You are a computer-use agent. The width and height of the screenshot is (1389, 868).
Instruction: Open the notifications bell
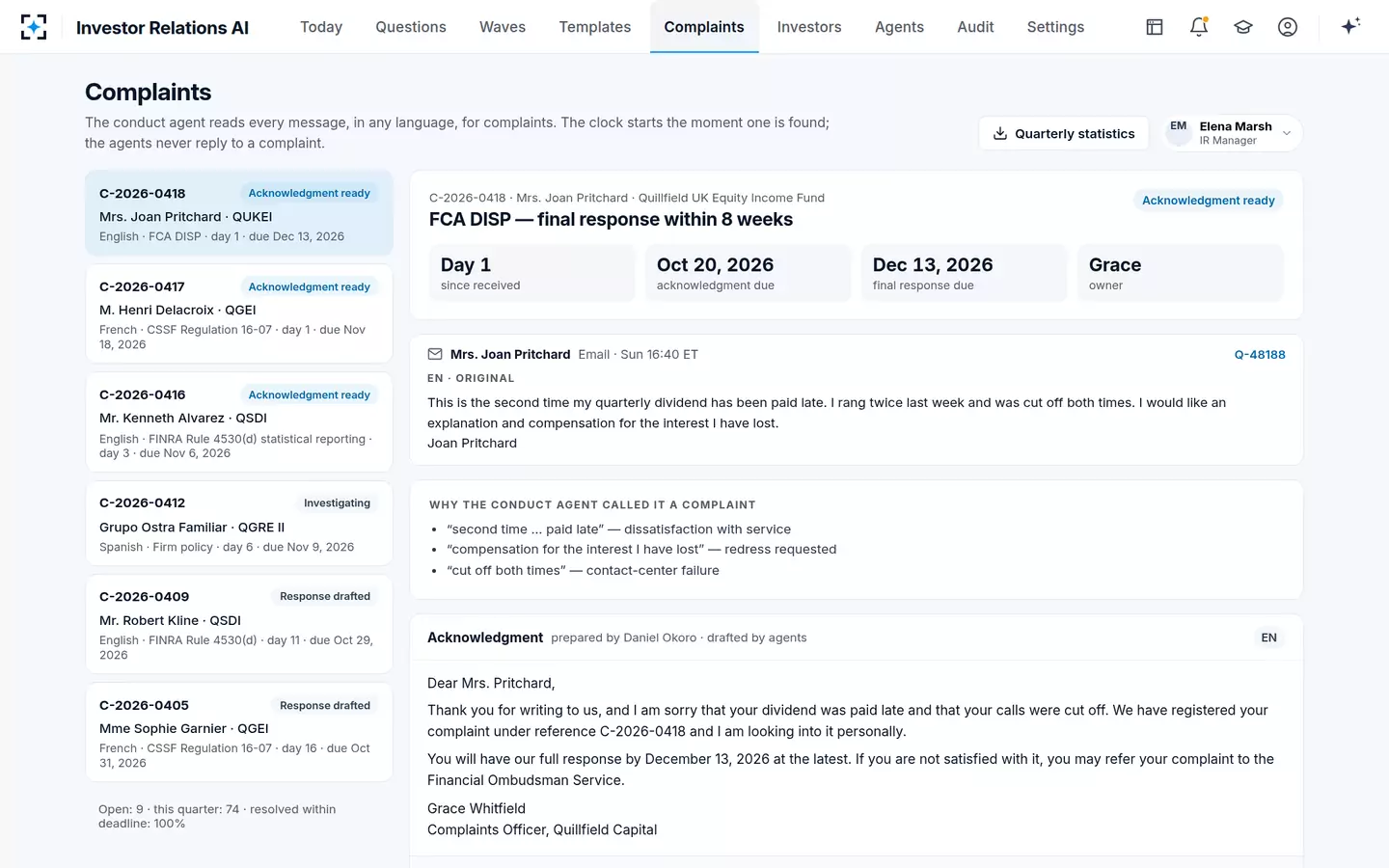coord(1199,27)
